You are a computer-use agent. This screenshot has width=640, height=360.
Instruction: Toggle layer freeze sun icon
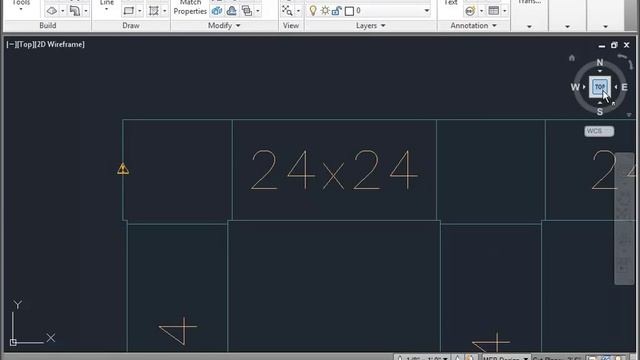click(325, 11)
